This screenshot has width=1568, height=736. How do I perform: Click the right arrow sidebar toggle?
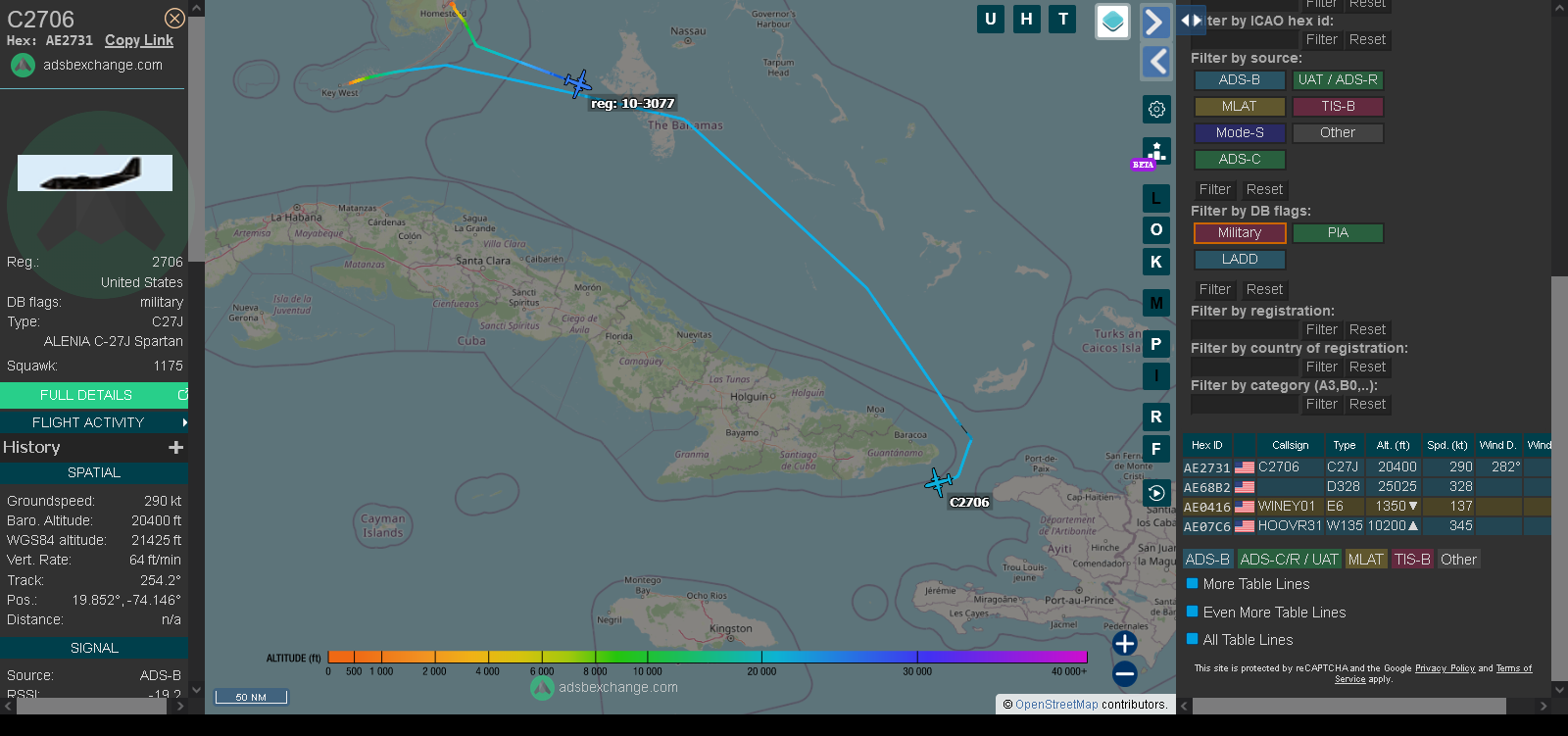(1155, 22)
